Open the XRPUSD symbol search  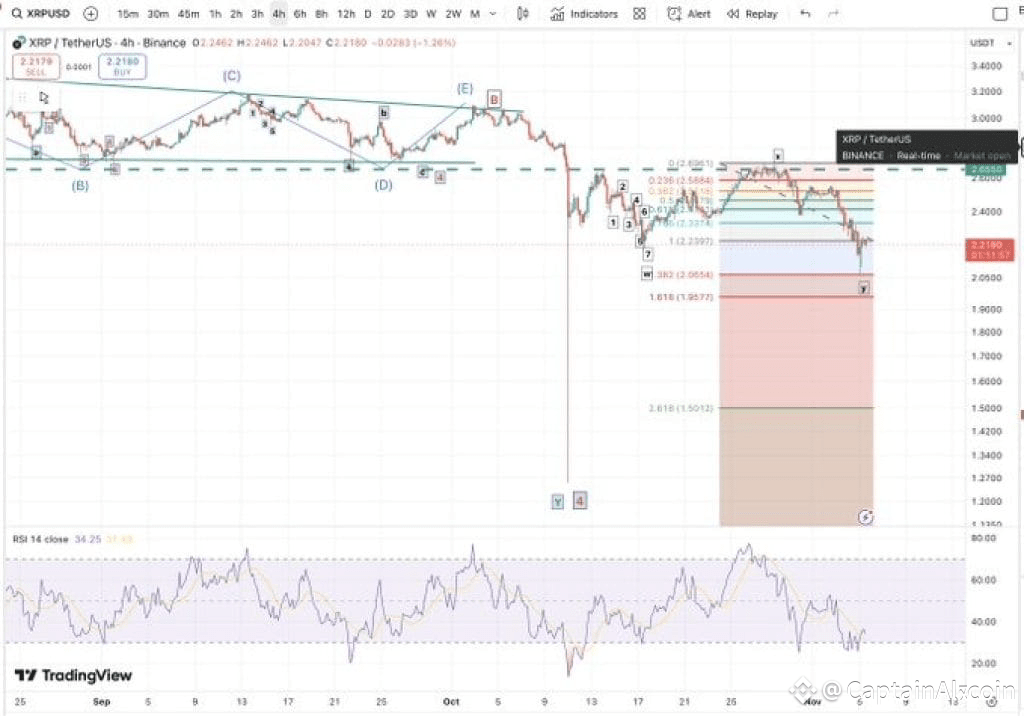tap(41, 14)
